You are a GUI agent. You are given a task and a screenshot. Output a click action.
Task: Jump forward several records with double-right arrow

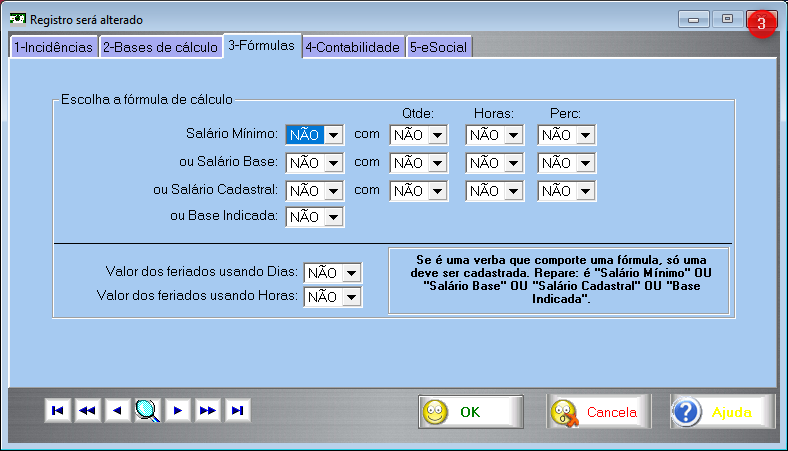[x=208, y=410]
